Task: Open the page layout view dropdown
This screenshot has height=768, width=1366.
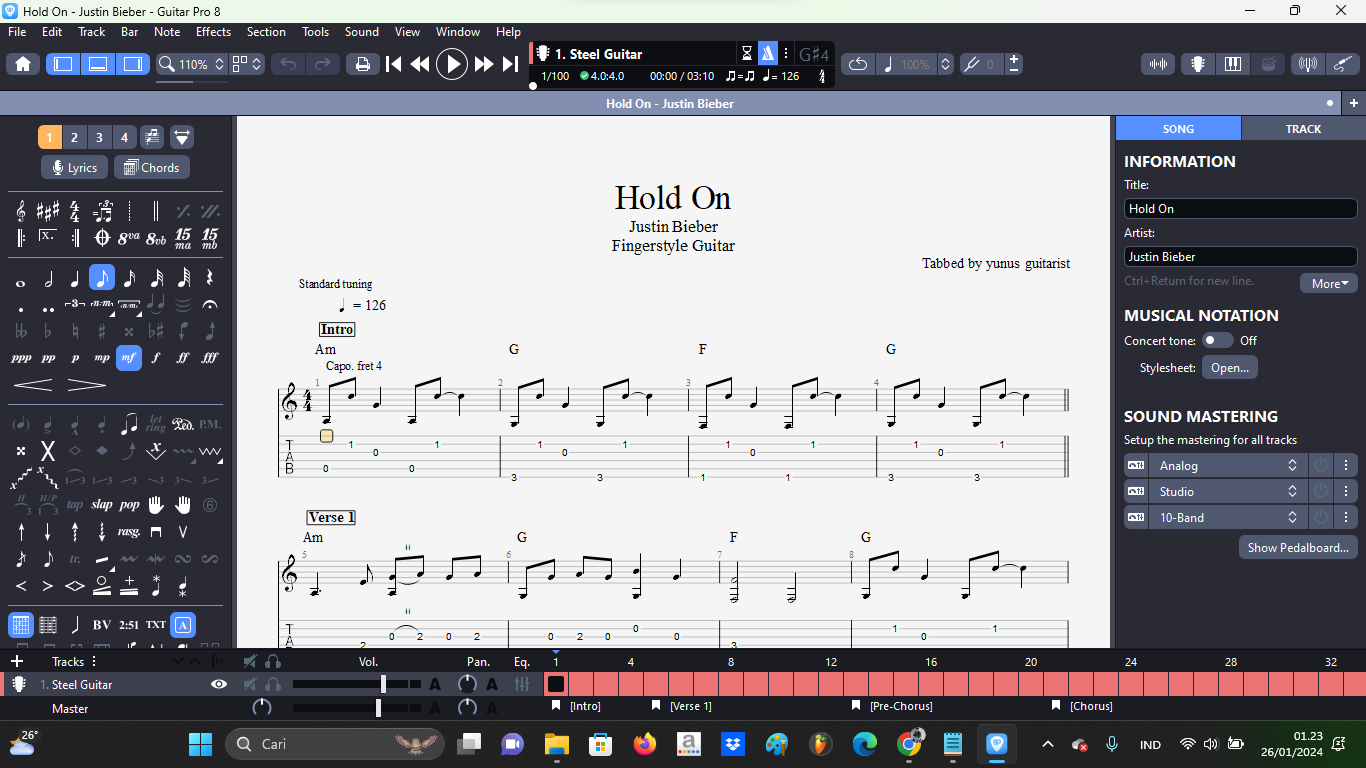Action: (247, 64)
